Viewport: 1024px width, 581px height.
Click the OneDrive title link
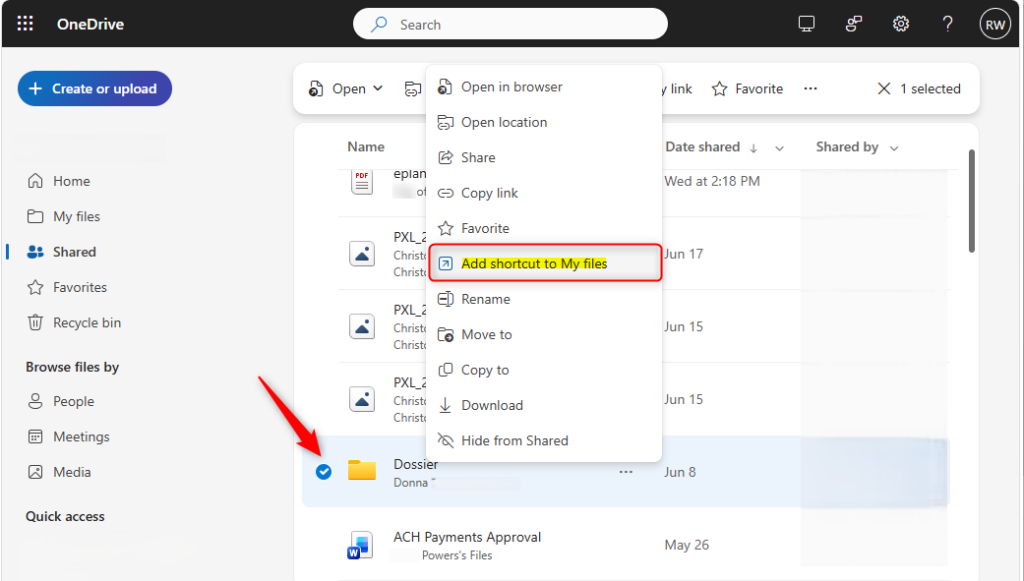click(90, 24)
